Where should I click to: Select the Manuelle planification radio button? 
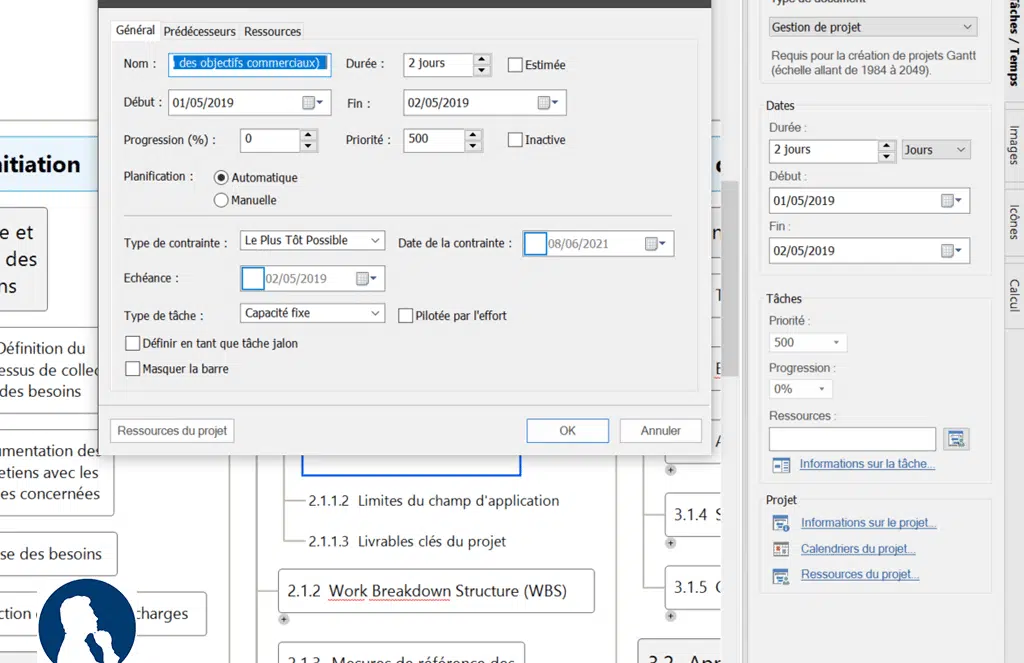222,200
